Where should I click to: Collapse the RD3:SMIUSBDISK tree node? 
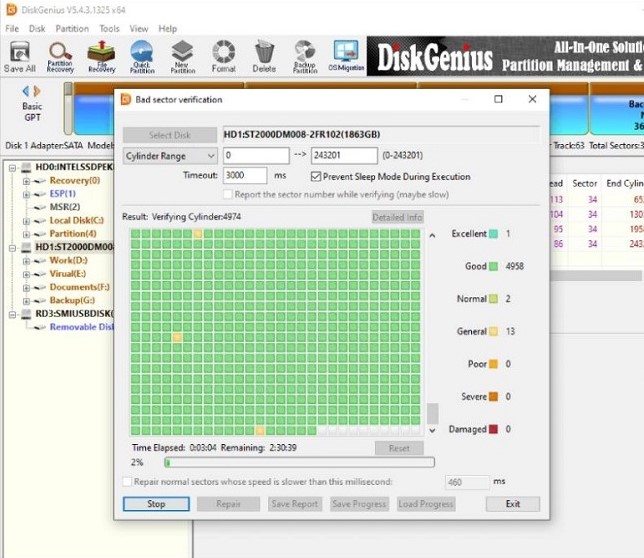tap(12, 315)
